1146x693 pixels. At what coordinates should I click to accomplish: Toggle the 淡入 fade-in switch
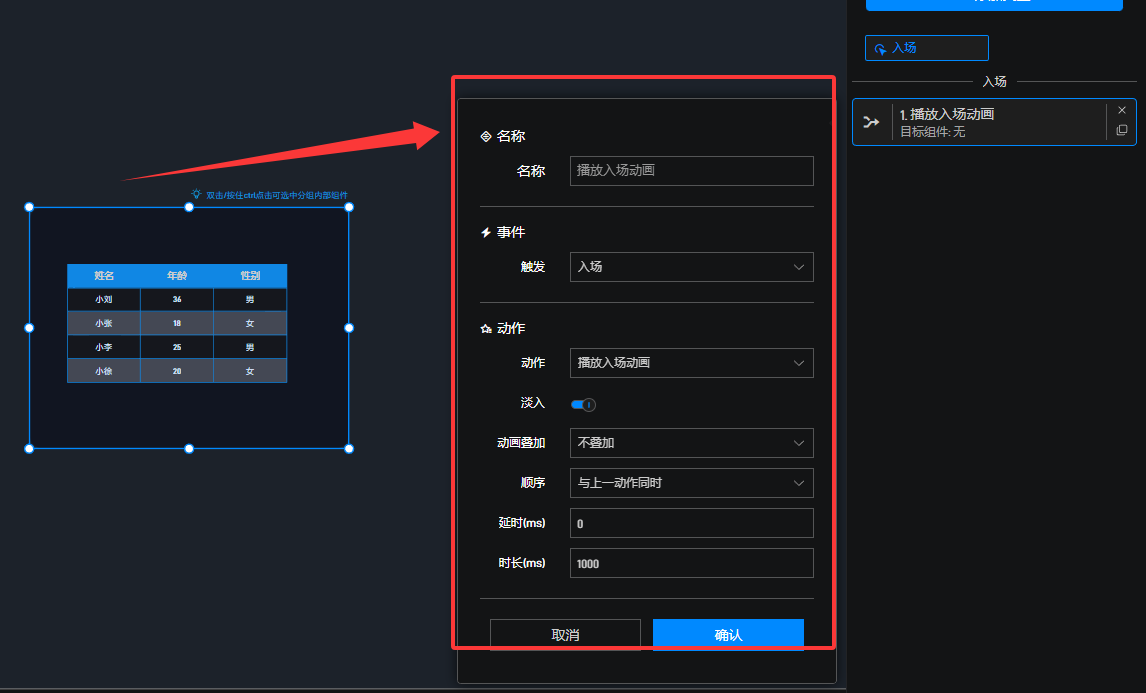click(x=583, y=404)
